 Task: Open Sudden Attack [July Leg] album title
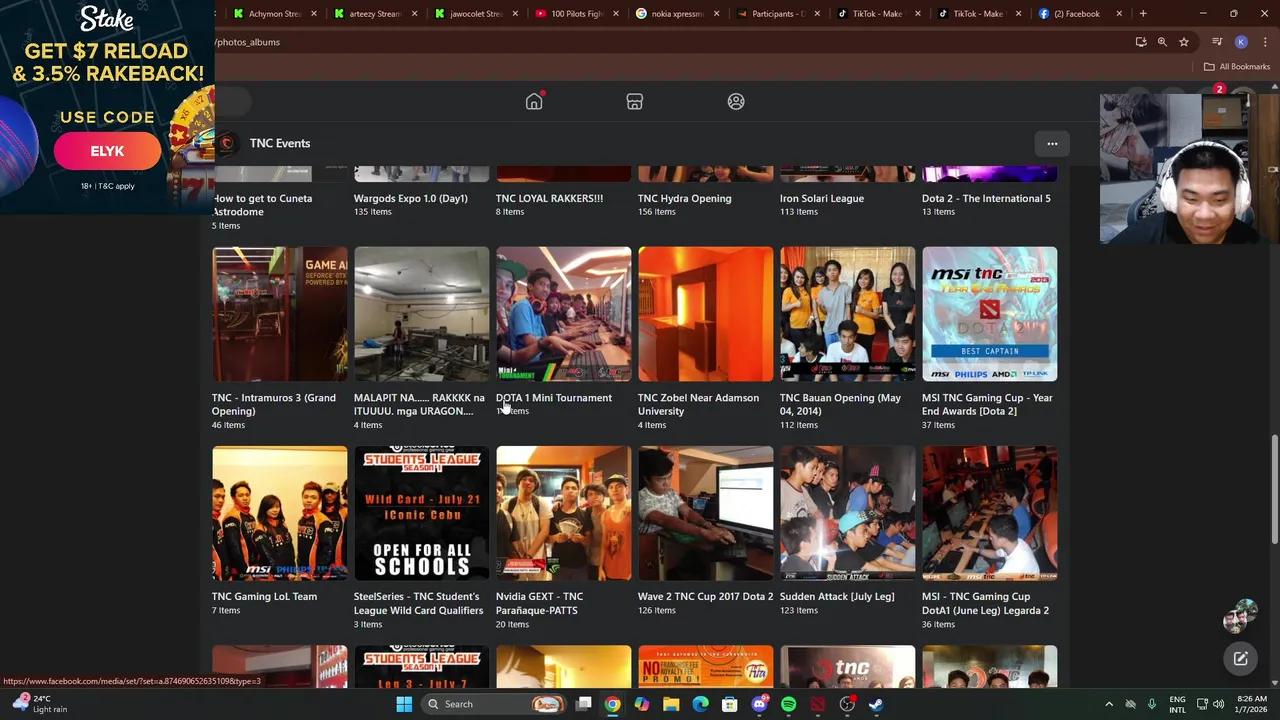coord(837,597)
